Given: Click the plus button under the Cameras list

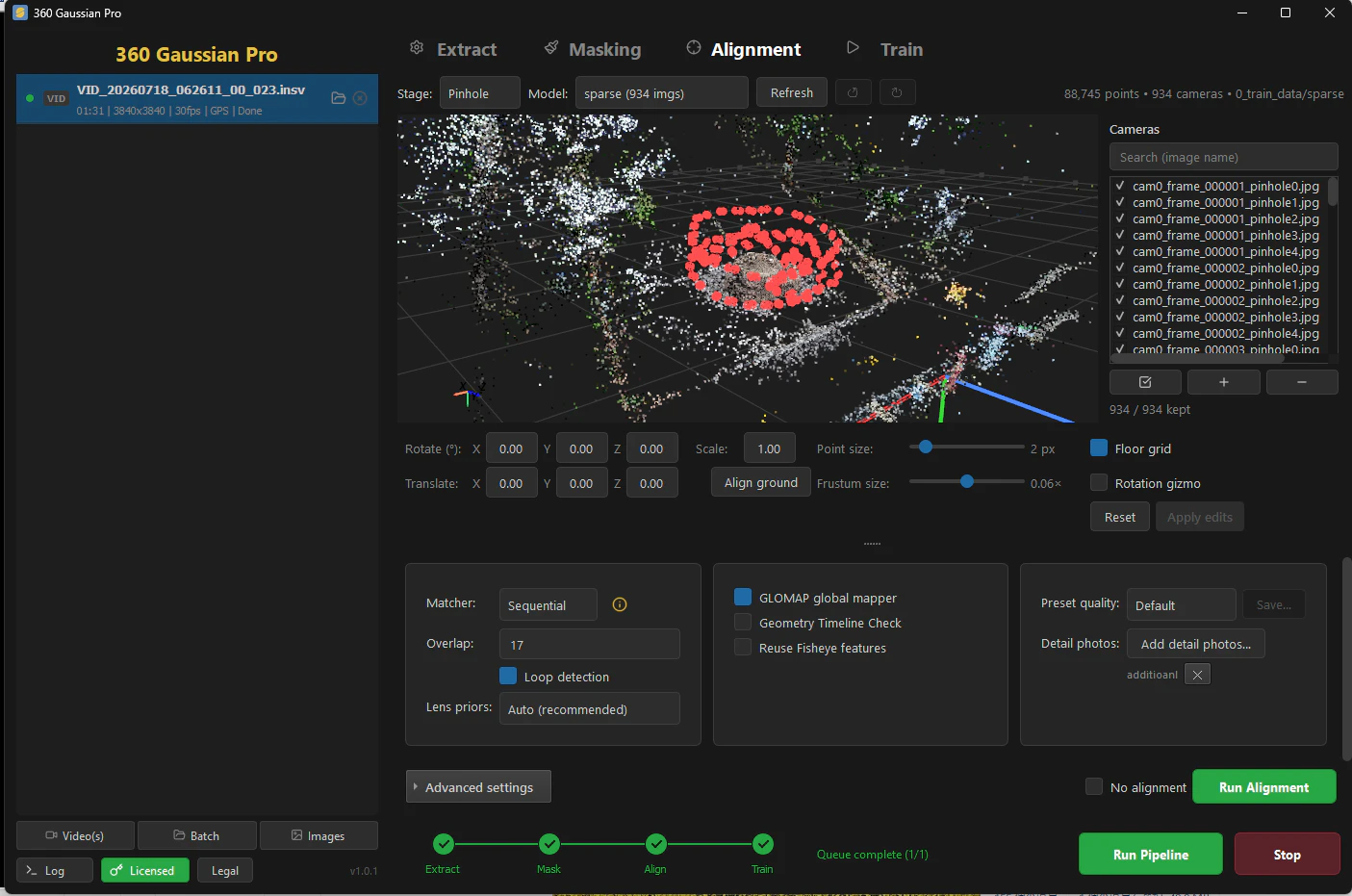Looking at the screenshot, I should (1224, 382).
